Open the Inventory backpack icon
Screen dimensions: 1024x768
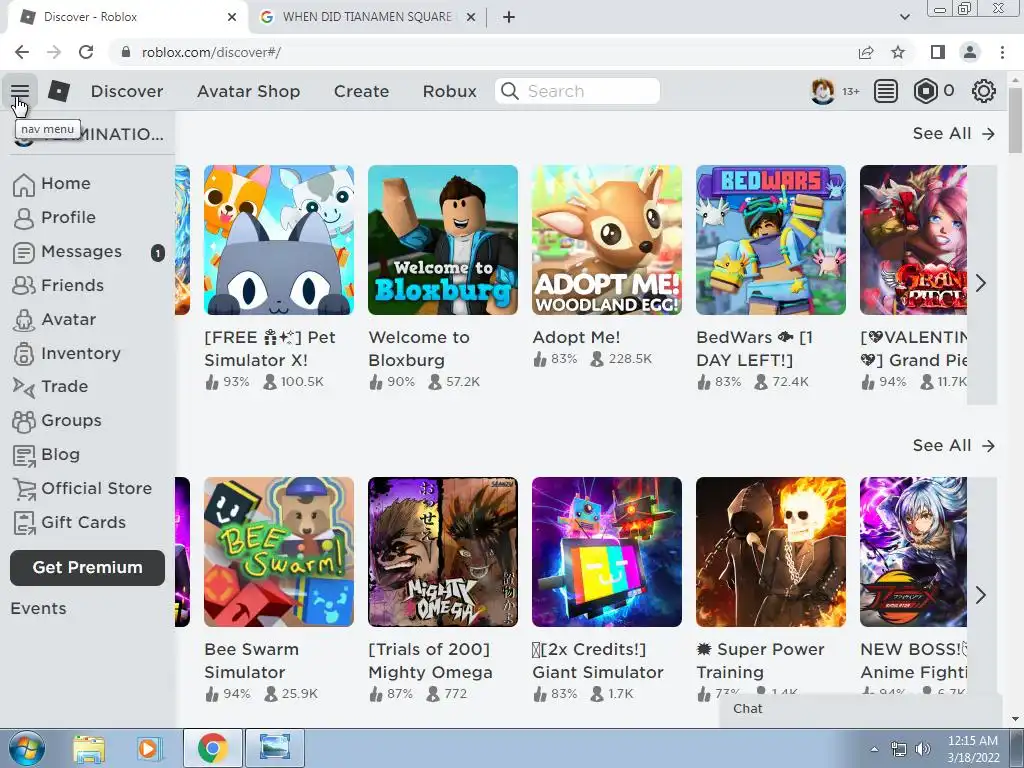[24, 353]
